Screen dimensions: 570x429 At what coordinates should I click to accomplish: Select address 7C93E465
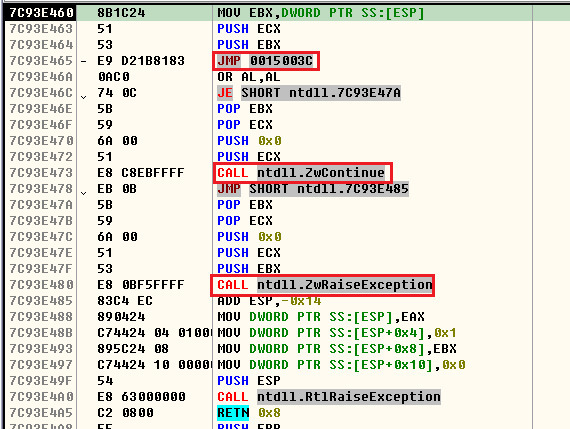(x=41, y=61)
